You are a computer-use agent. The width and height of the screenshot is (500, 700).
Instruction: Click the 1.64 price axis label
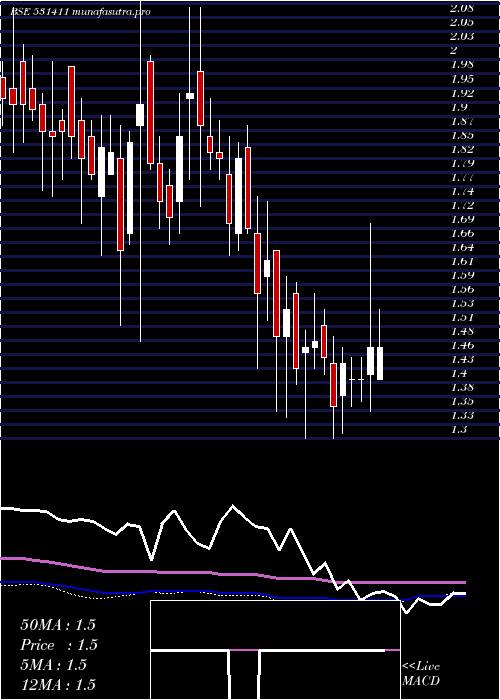(x=462, y=247)
